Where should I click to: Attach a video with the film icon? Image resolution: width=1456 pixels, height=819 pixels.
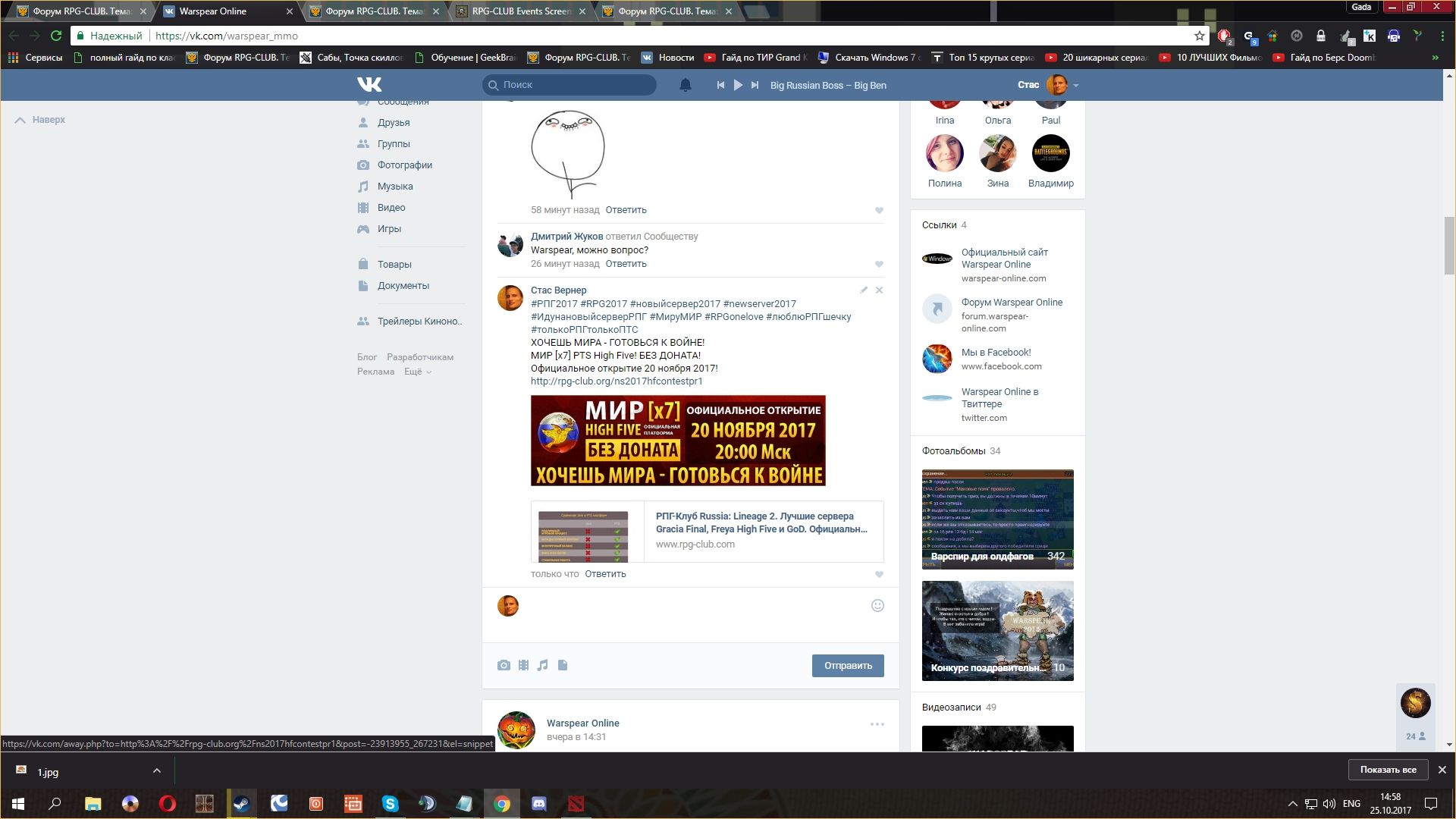click(523, 666)
